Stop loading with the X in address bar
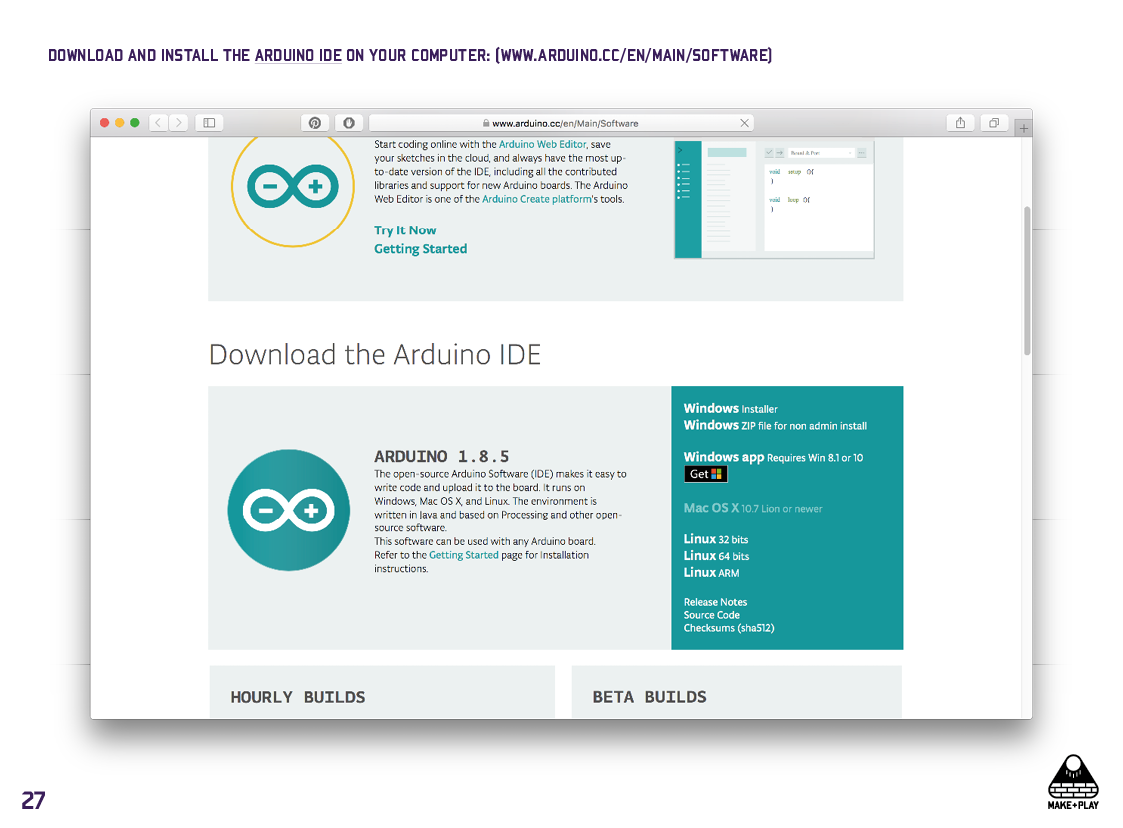The image size is (1123, 828). [744, 123]
